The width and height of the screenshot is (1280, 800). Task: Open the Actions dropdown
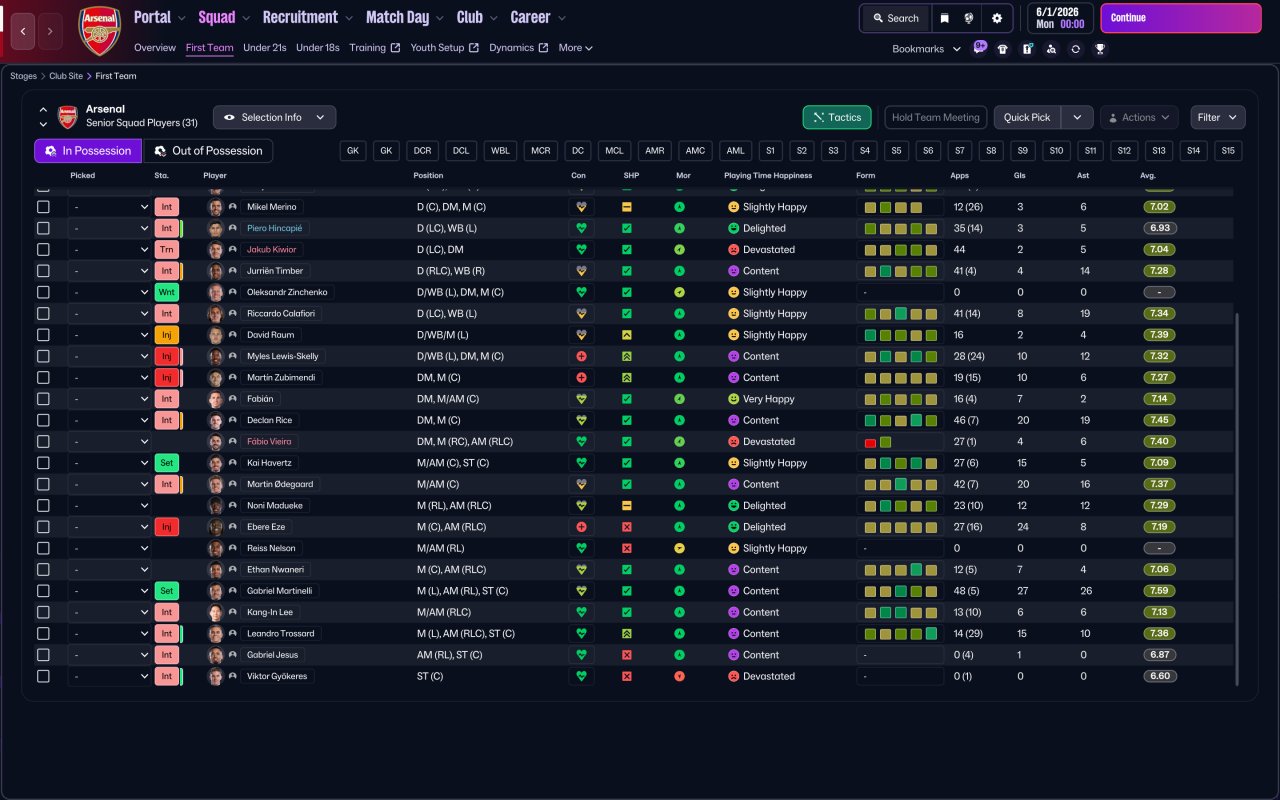click(1139, 117)
